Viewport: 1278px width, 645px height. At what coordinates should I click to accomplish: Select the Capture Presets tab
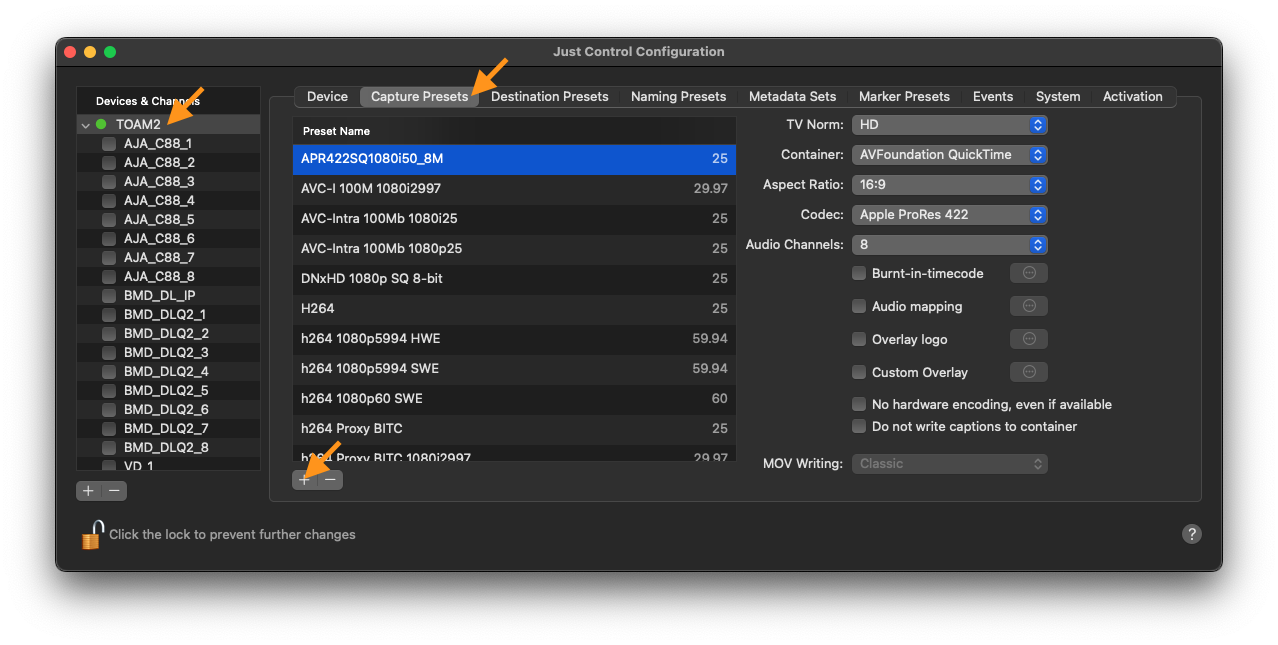pos(419,97)
